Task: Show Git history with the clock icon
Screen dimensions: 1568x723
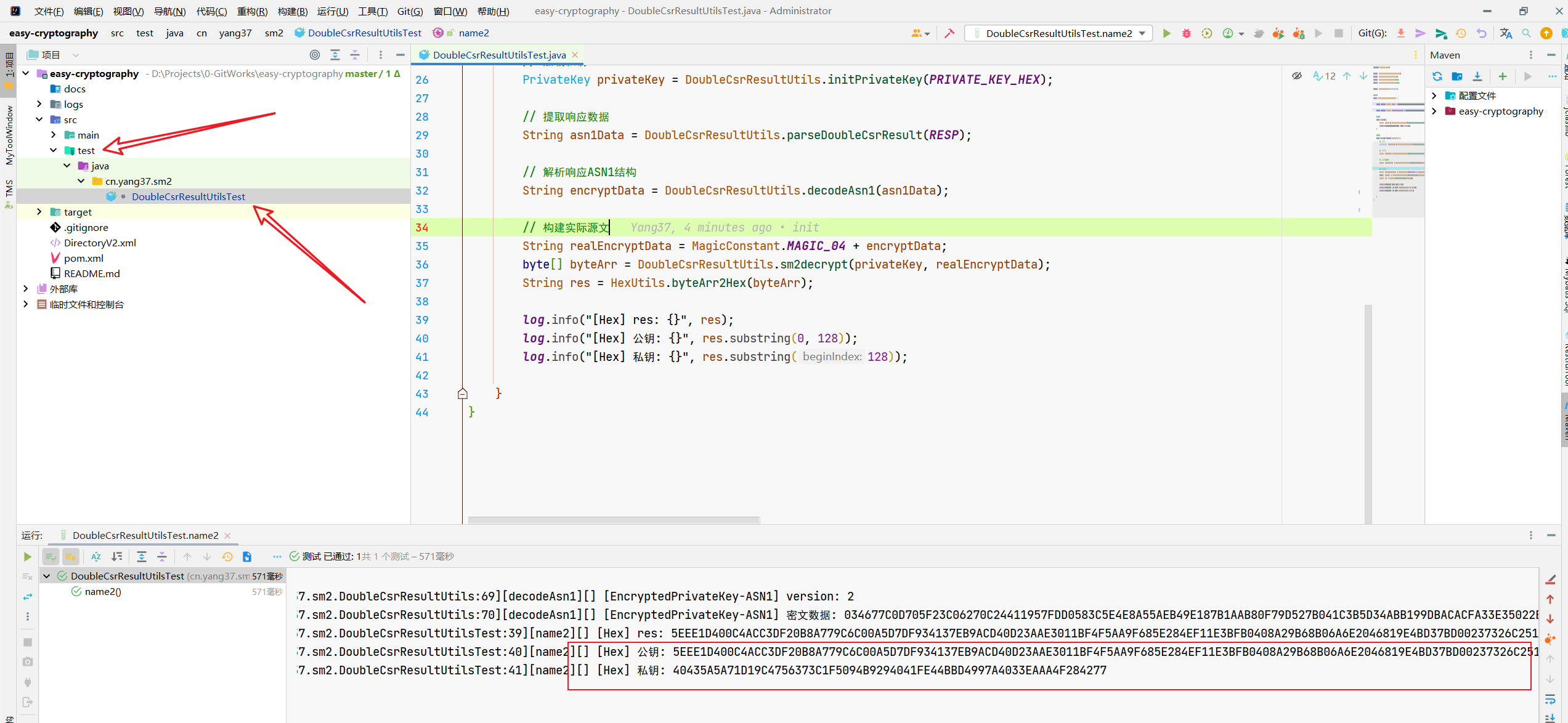Action: click(1461, 33)
